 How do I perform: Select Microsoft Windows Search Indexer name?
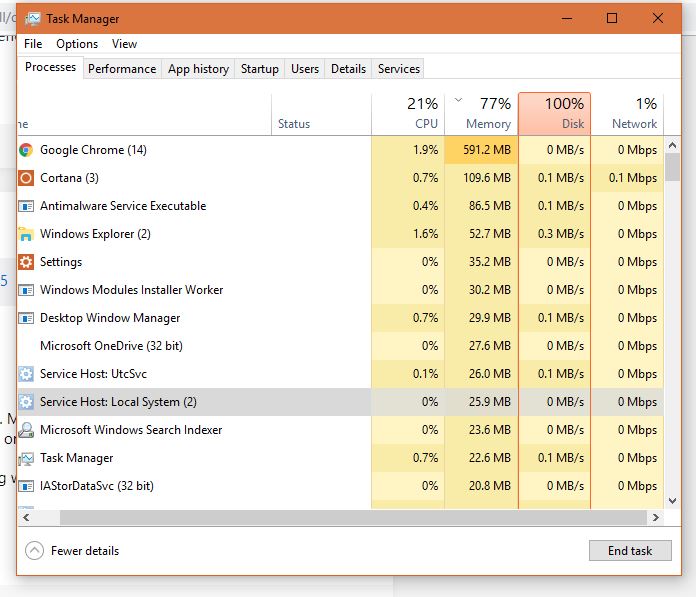[131, 430]
